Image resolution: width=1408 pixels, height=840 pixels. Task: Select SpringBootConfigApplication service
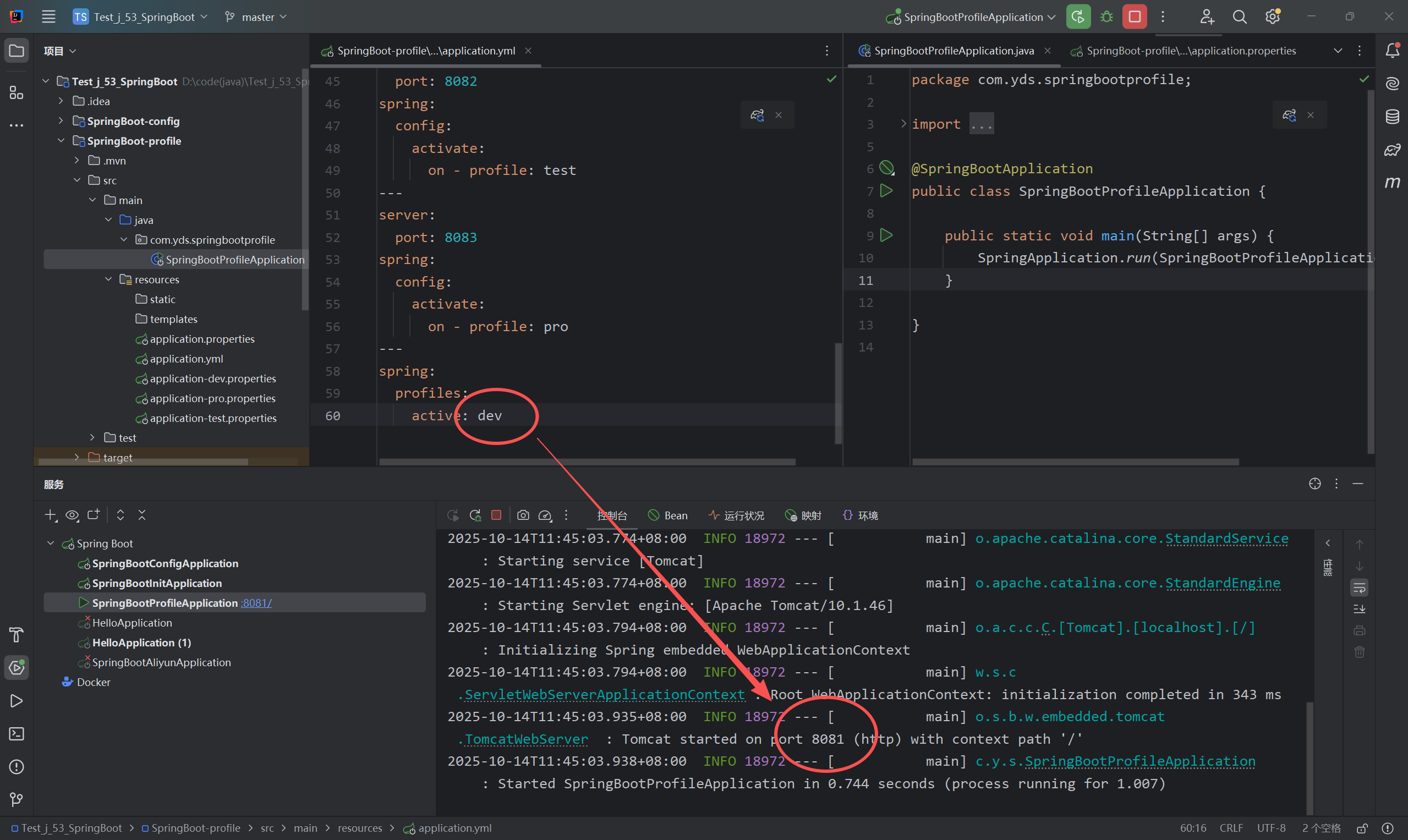coord(165,563)
